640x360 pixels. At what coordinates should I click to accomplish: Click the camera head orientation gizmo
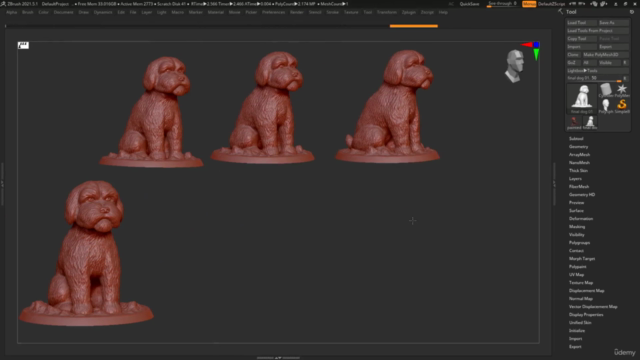pyautogui.click(x=514, y=66)
